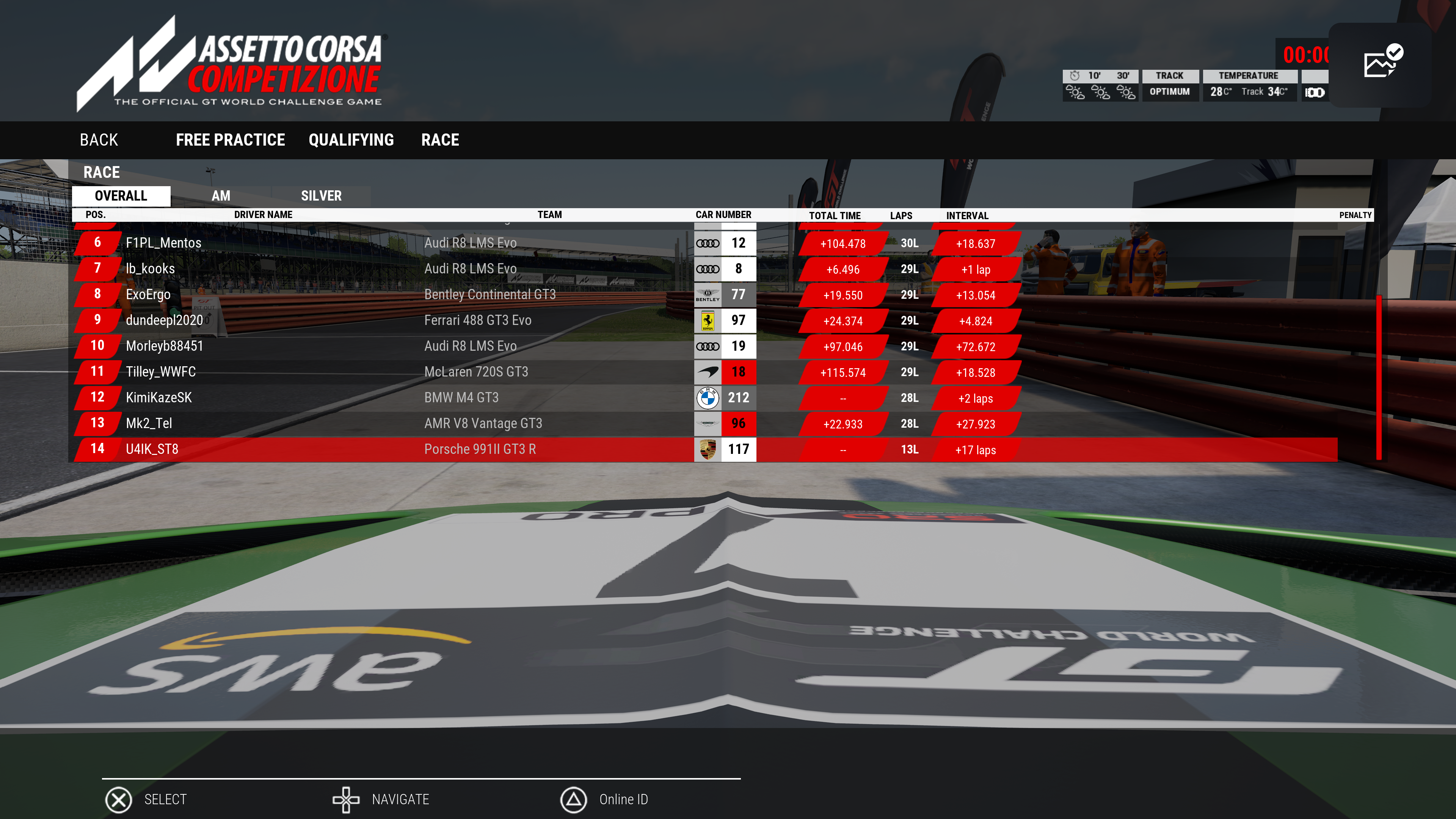Click the +72.672 interval cell
Viewport: 1456px width, 819px height.
tap(976, 347)
